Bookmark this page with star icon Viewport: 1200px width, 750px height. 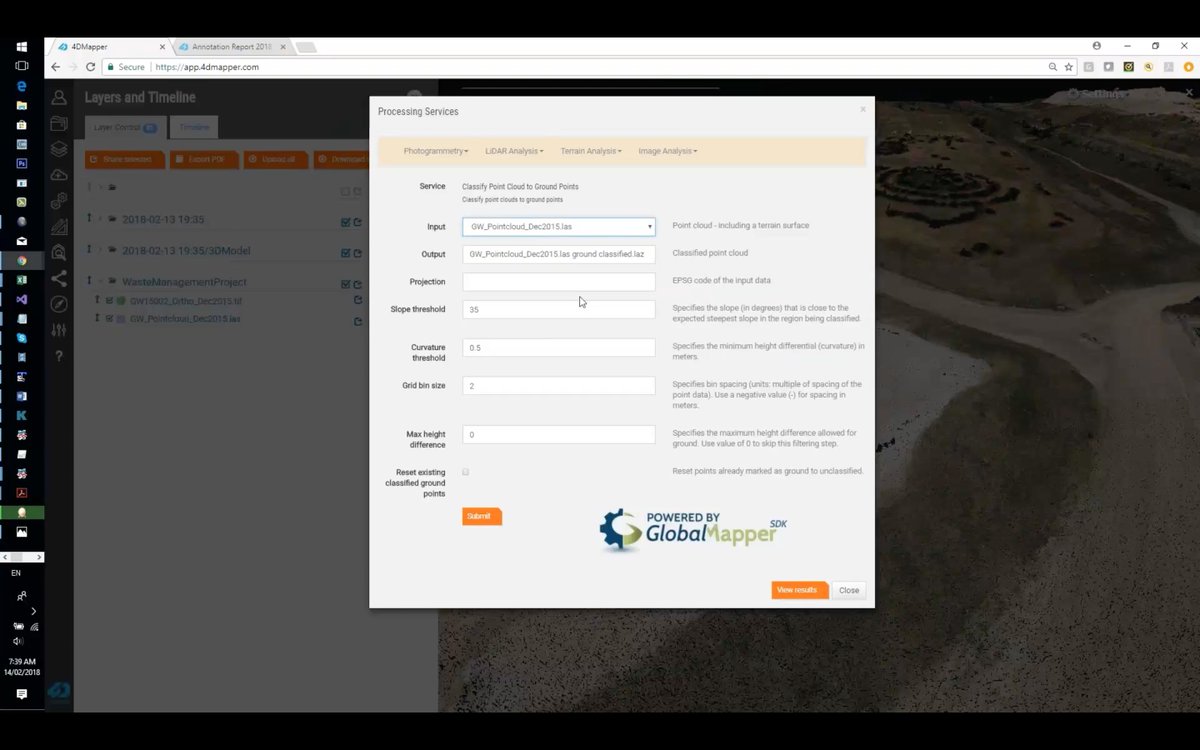coord(1068,67)
